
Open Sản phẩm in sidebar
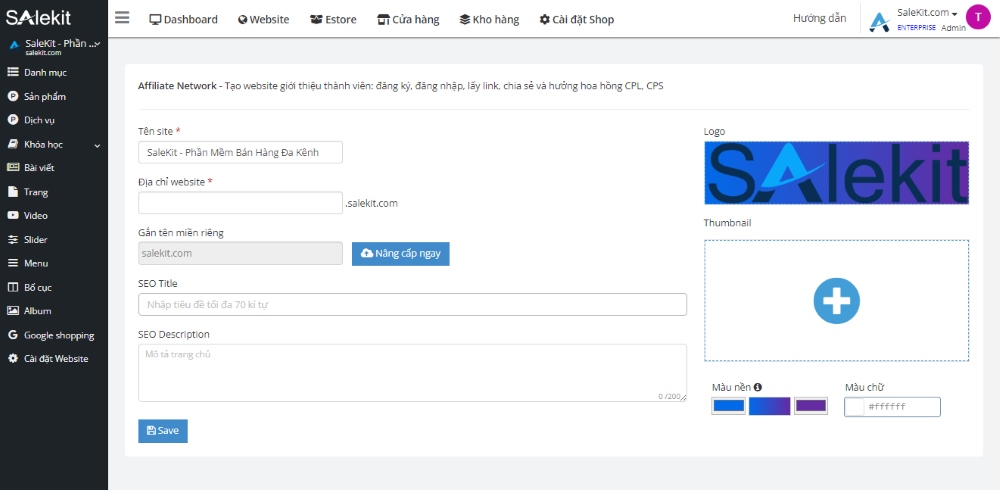(x=45, y=97)
